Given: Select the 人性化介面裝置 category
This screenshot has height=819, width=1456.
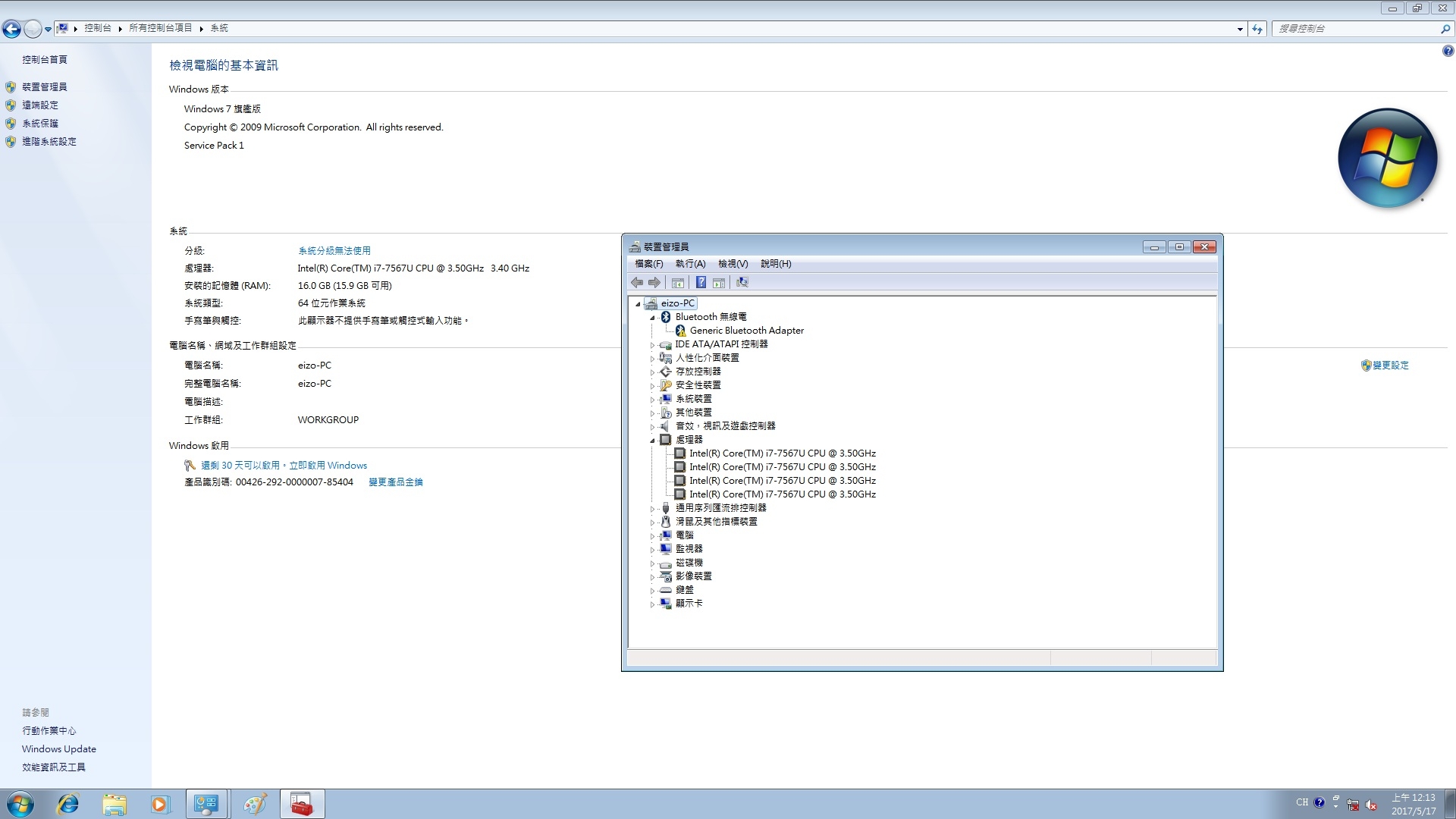Looking at the screenshot, I should pyautogui.click(x=707, y=358).
